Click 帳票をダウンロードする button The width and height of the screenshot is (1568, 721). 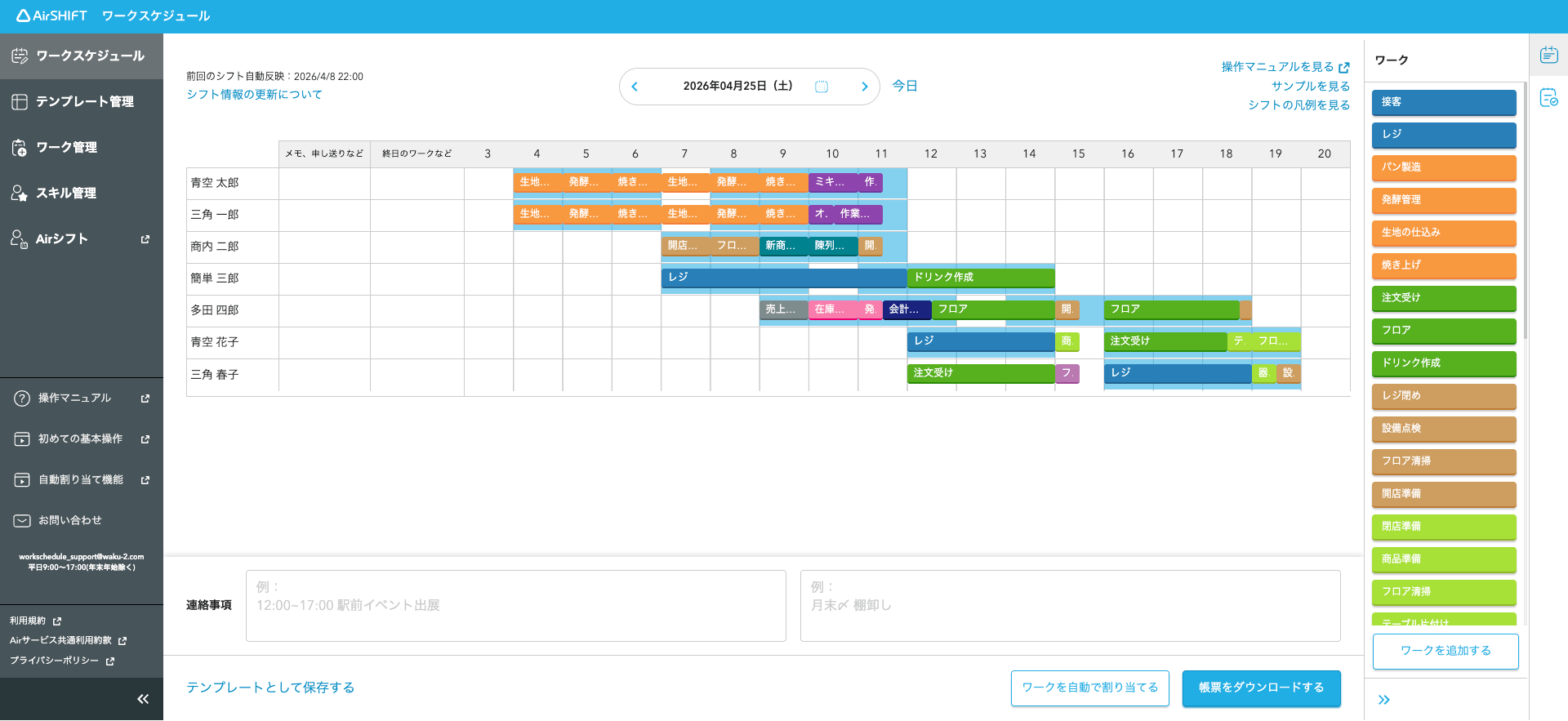coord(1262,688)
